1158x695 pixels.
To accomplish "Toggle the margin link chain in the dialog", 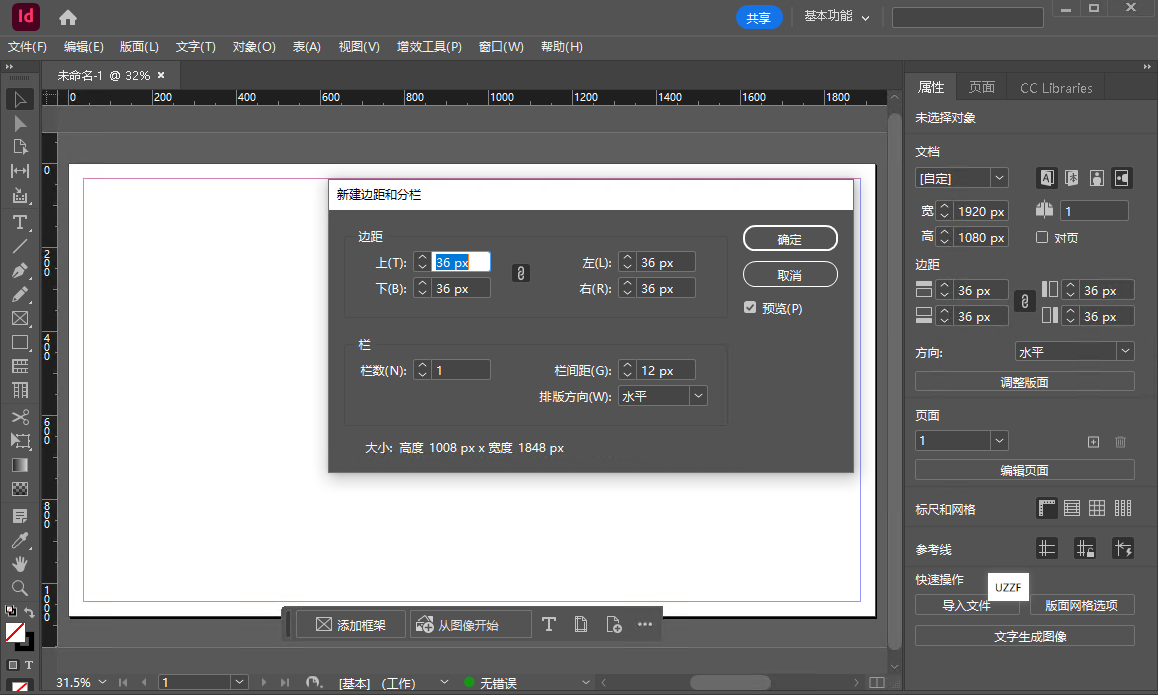I will pyautogui.click(x=520, y=272).
